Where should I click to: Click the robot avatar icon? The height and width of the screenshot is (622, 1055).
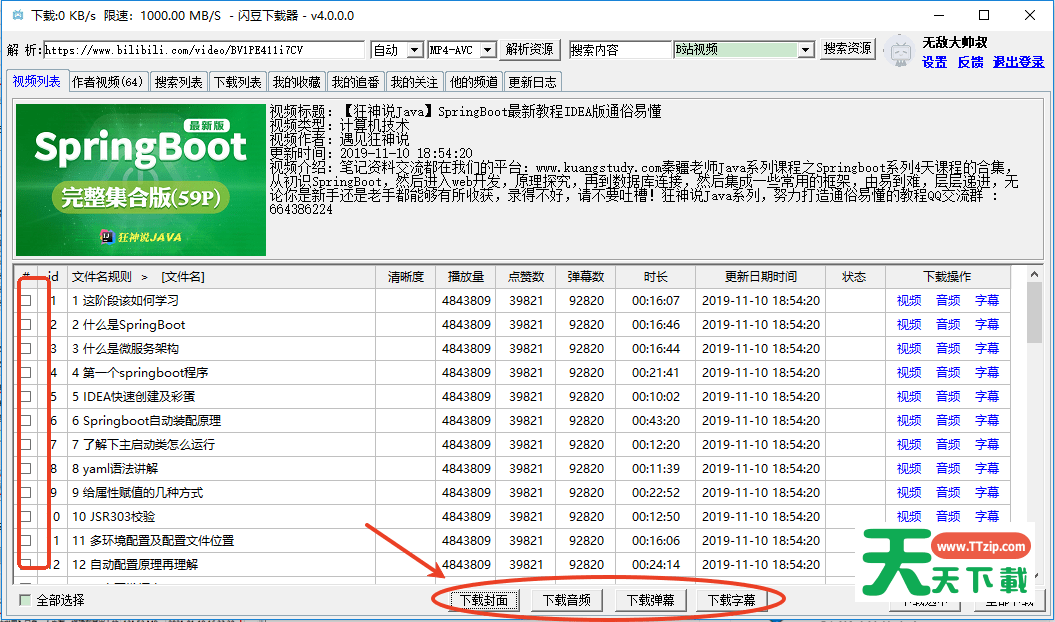[900, 53]
